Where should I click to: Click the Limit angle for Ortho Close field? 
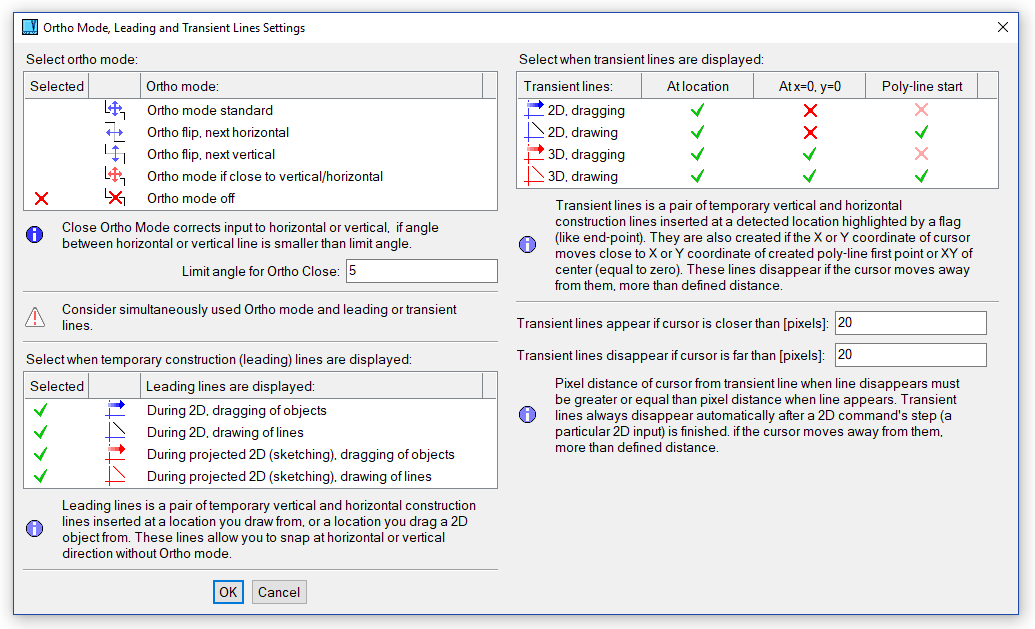pyautogui.click(x=420, y=271)
